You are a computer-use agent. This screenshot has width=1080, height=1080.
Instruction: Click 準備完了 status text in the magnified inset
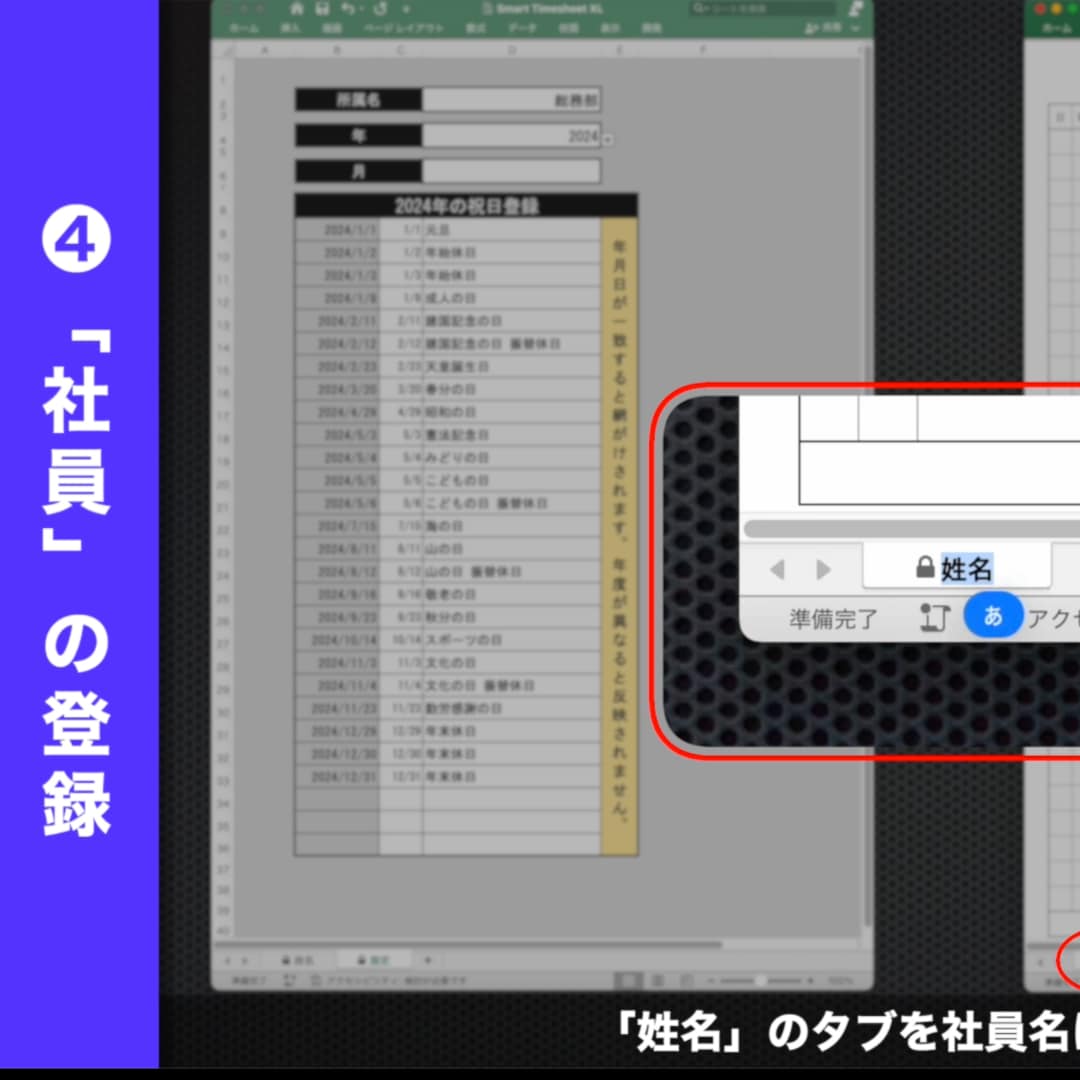click(x=833, y=619)
